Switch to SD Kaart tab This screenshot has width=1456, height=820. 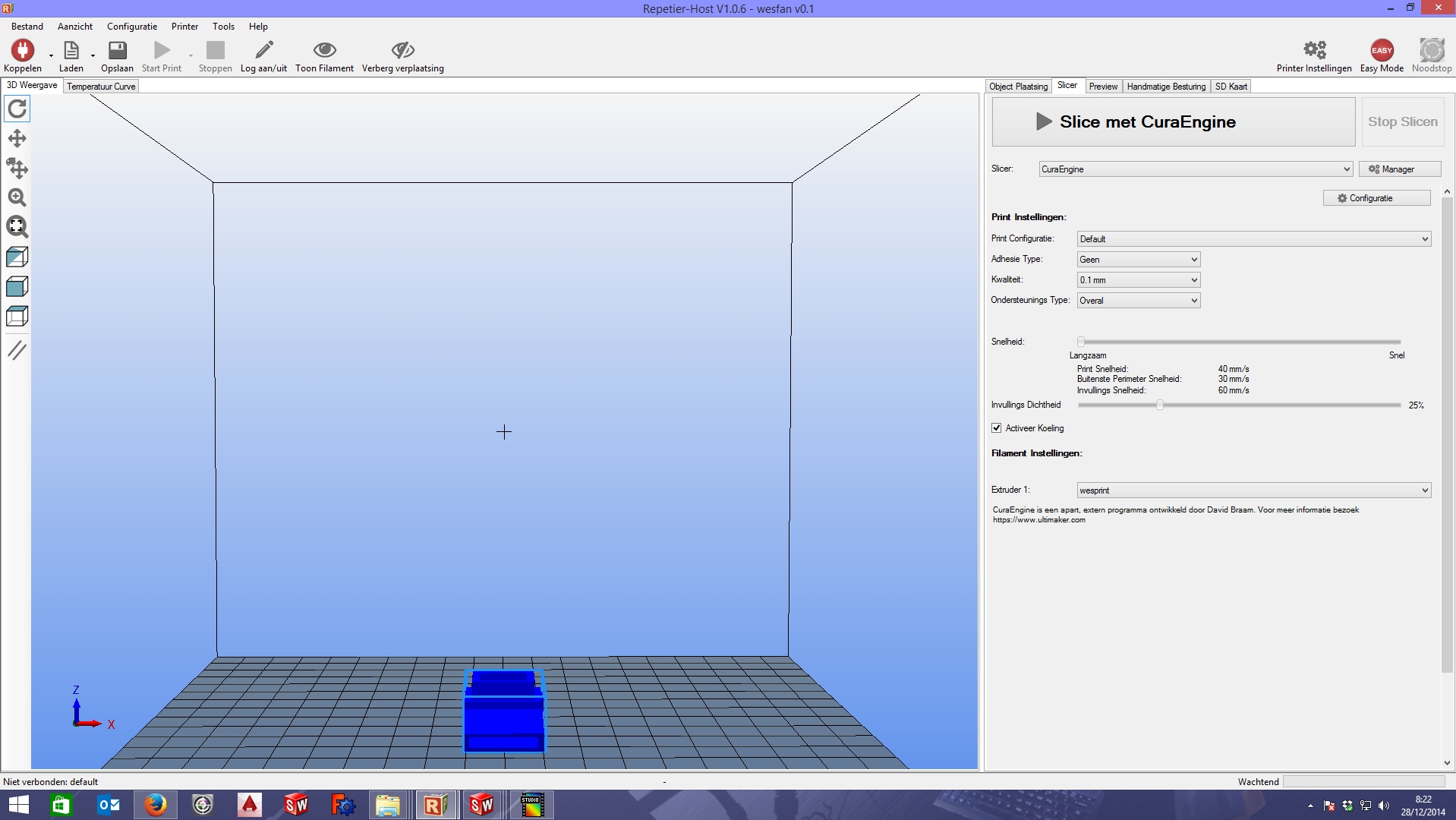[x=1231, y=87]
